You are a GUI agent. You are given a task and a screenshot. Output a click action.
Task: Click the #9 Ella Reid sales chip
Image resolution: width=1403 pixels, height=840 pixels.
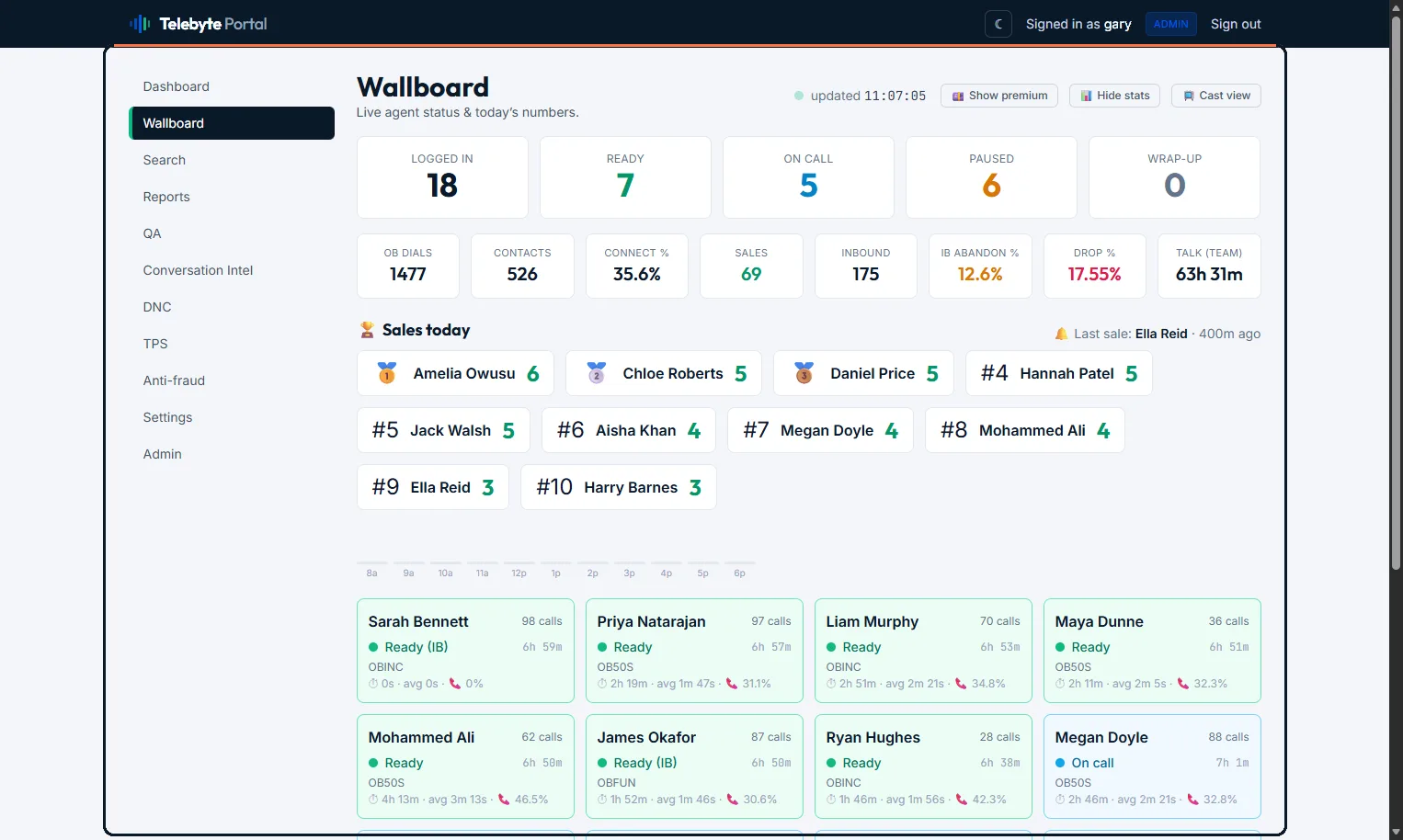coord(433,487)
